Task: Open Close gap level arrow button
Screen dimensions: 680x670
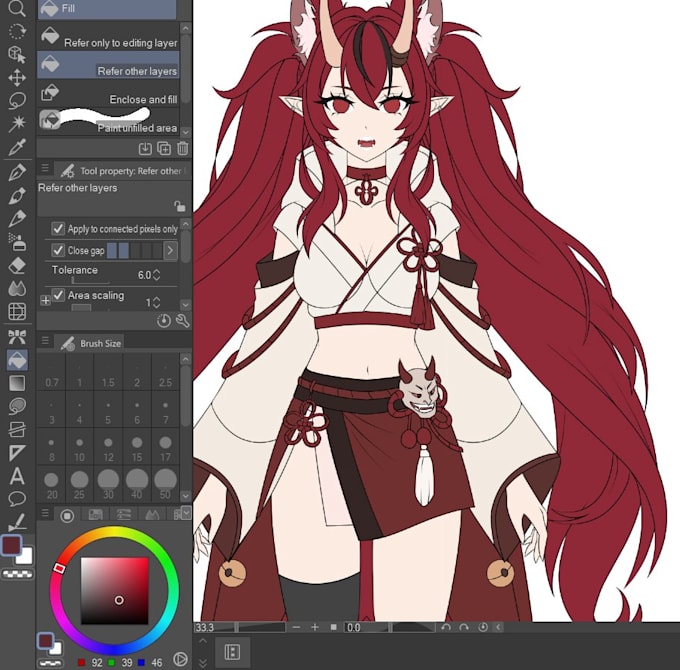Action: click(170, 250)
